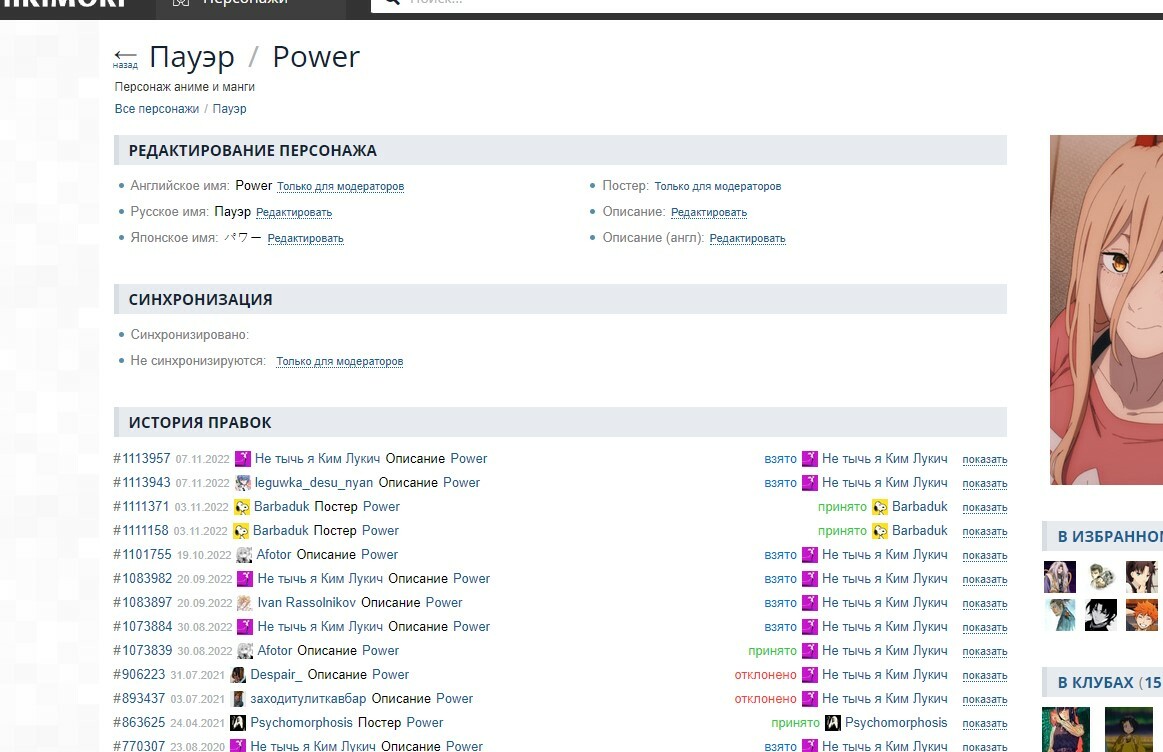Click Редактировать next to Японское имя
The image size is (1163, 752).
click(305, 239)
